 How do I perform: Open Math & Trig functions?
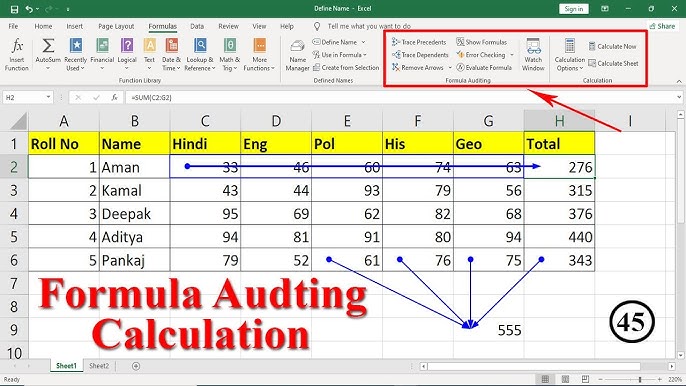(x=229, y=54)
